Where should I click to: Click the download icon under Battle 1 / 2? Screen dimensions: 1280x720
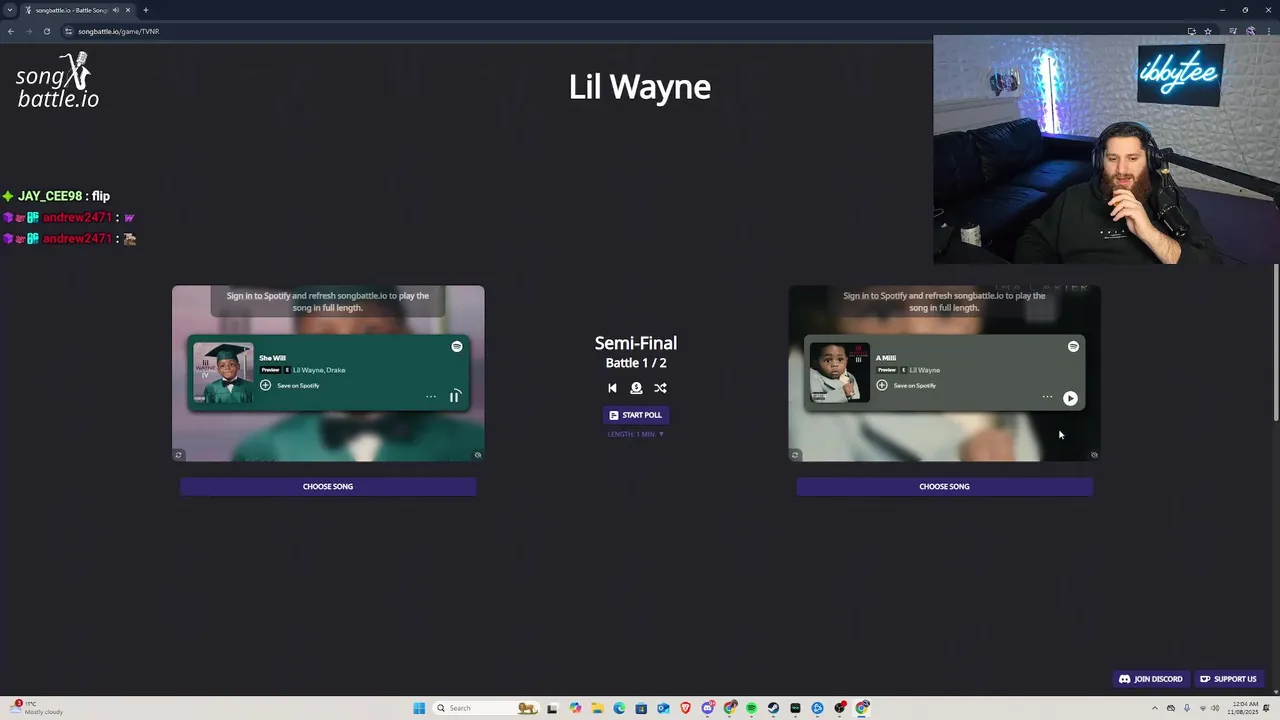[x=636, y=388]
